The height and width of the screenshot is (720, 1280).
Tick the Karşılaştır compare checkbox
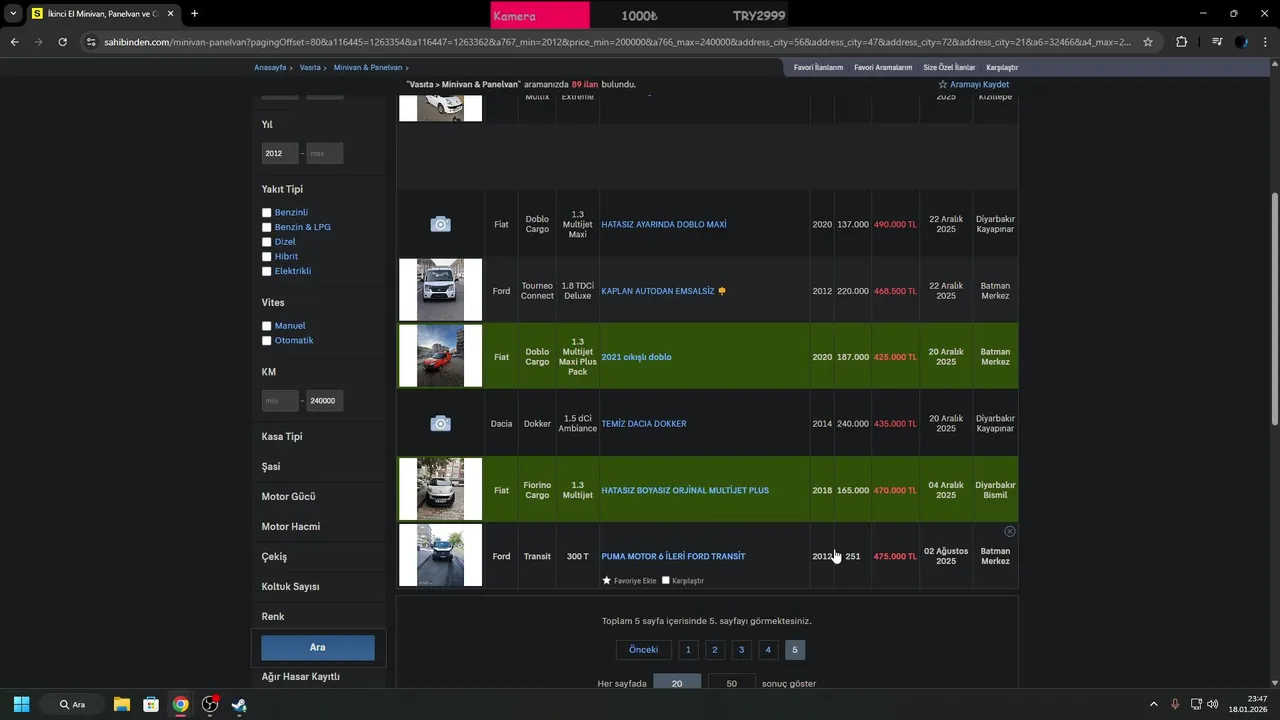point(666,580)
